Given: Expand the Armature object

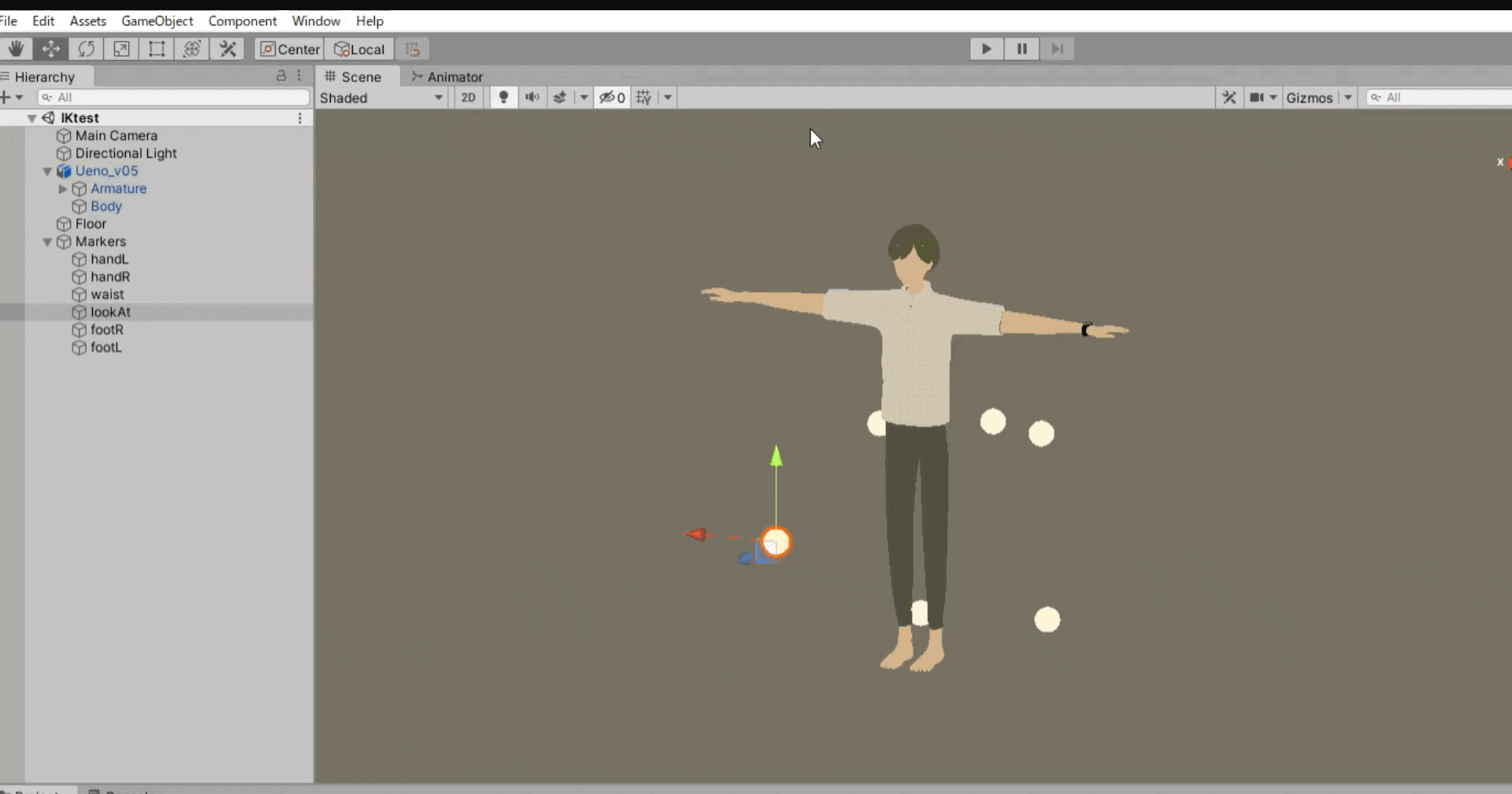Looking at the screenshot, I should tap(63, 189).
